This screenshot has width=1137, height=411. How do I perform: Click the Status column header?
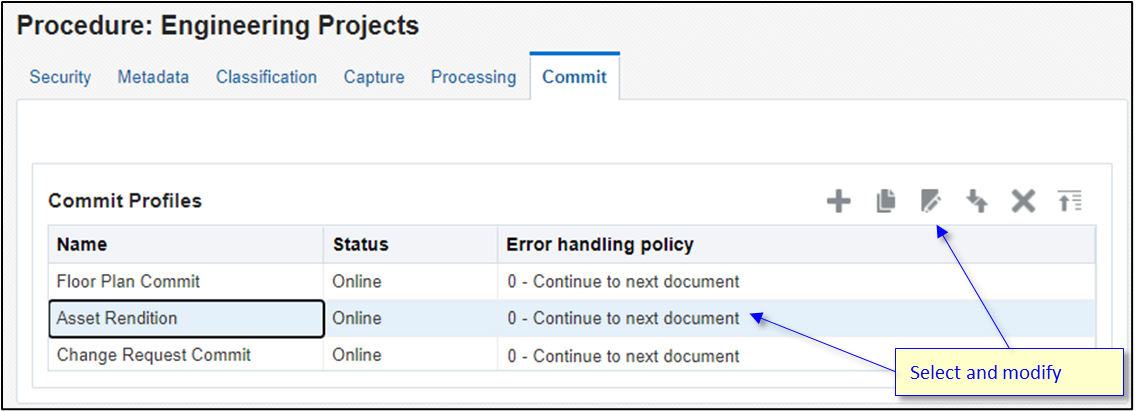(360, 245)
